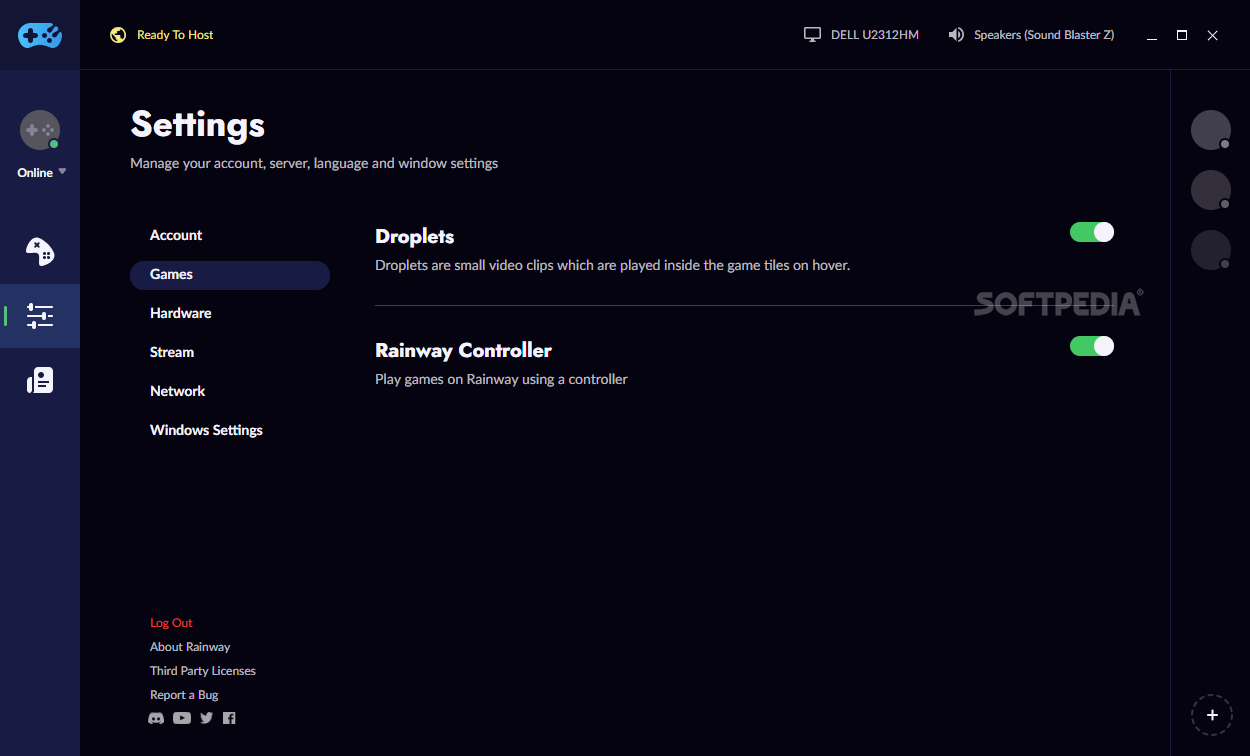Select the third friend avatar

point(1211,250)
